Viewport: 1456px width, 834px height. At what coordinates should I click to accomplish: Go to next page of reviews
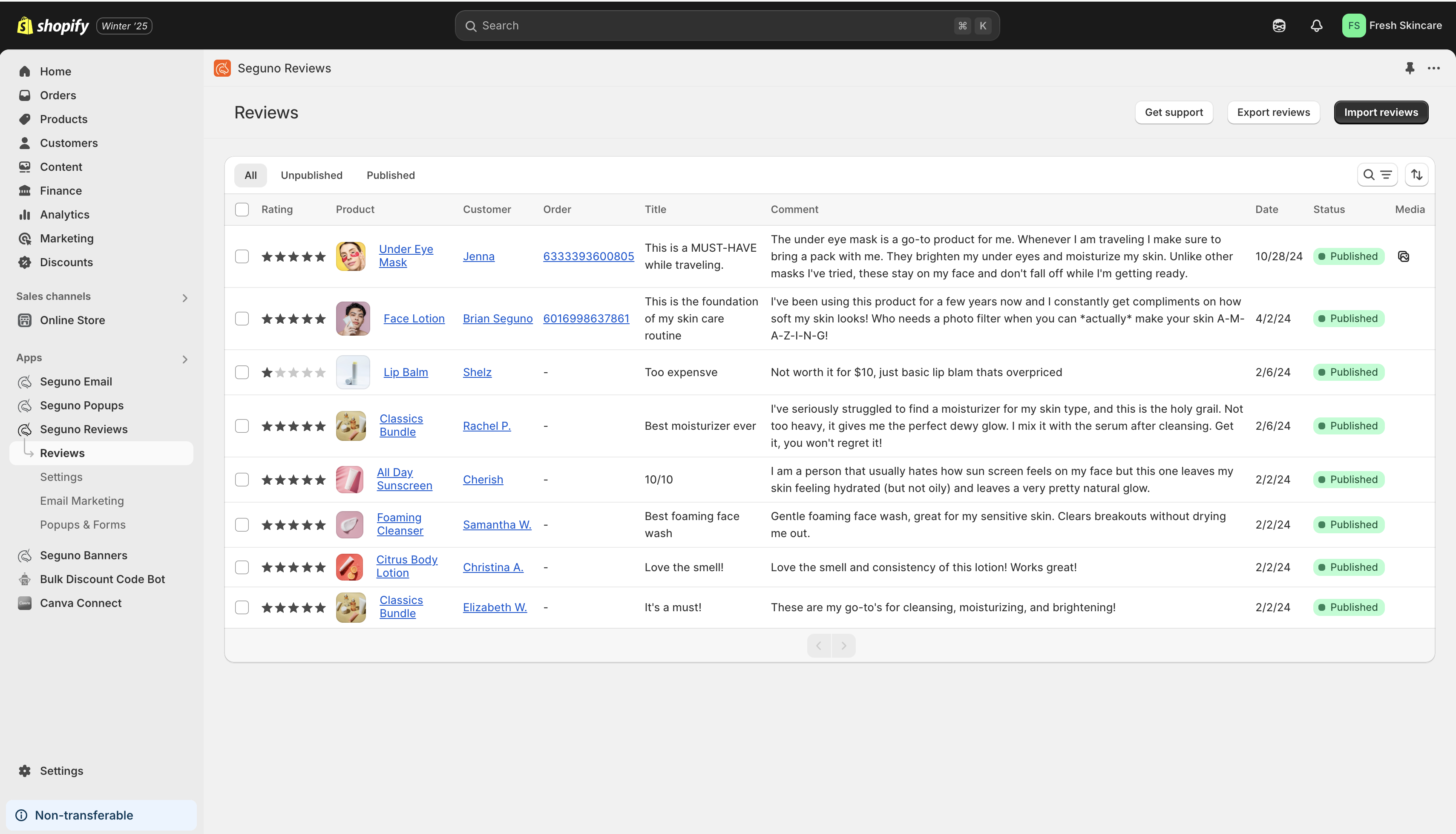tap(844, 646)
